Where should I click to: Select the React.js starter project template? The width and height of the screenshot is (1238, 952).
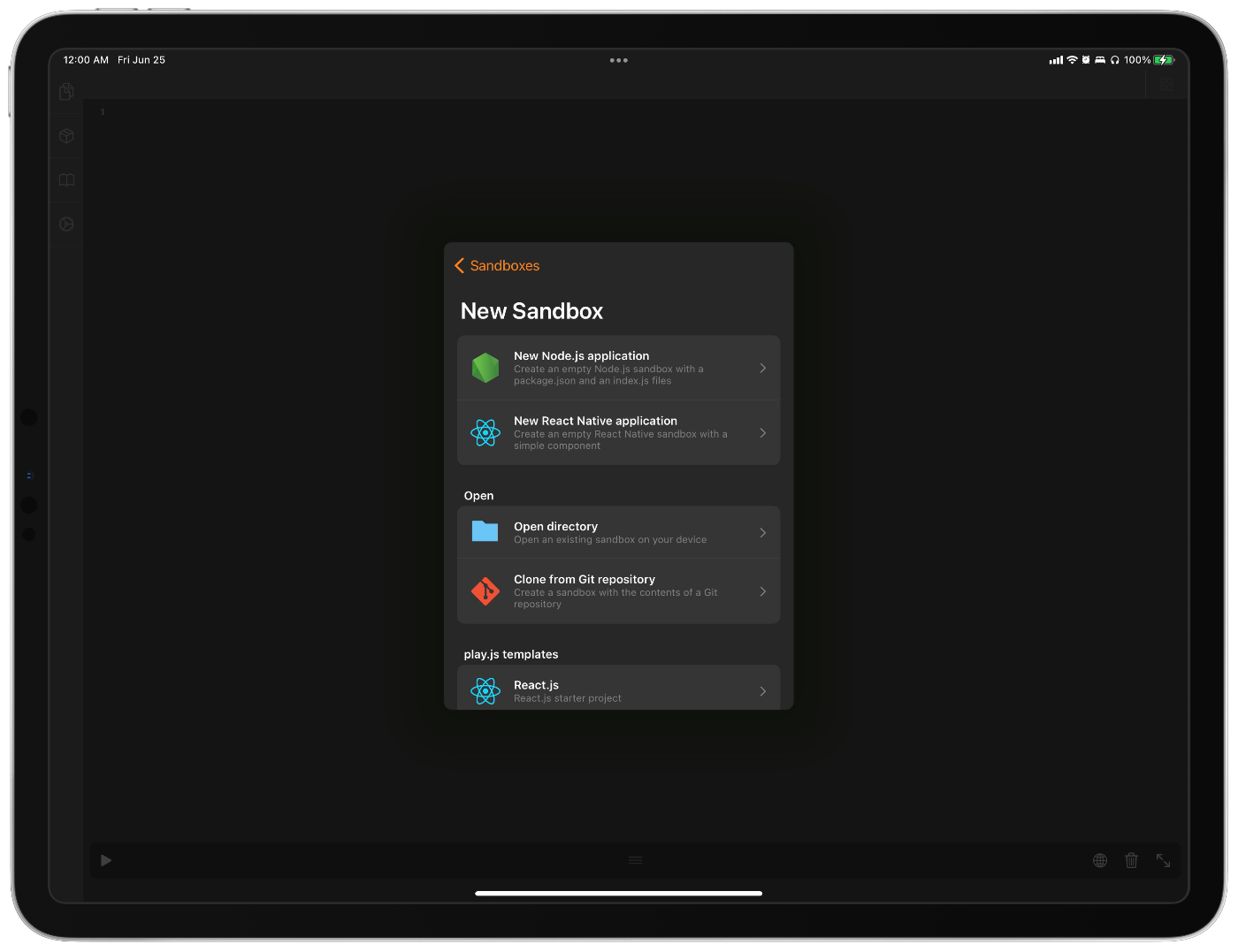tap(618, 689)
